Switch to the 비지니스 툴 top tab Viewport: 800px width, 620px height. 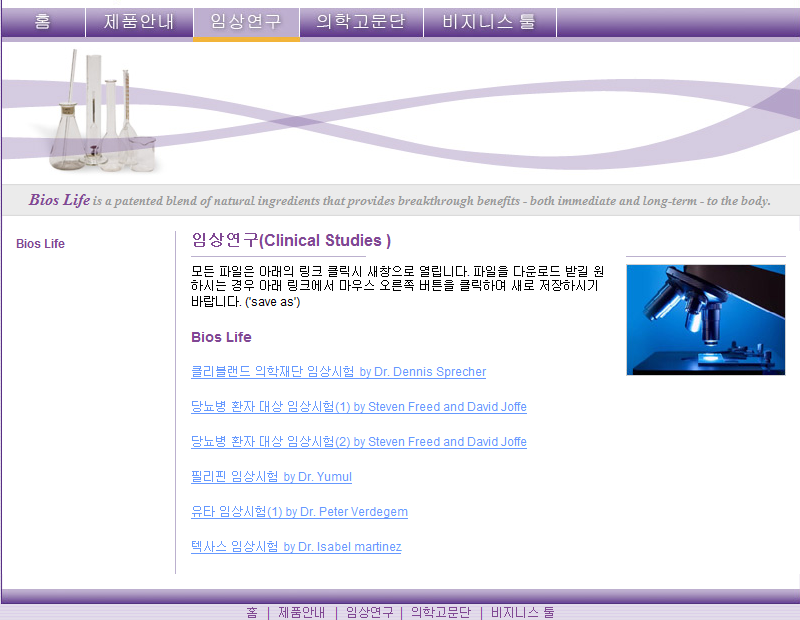click(x=490, y=21)
